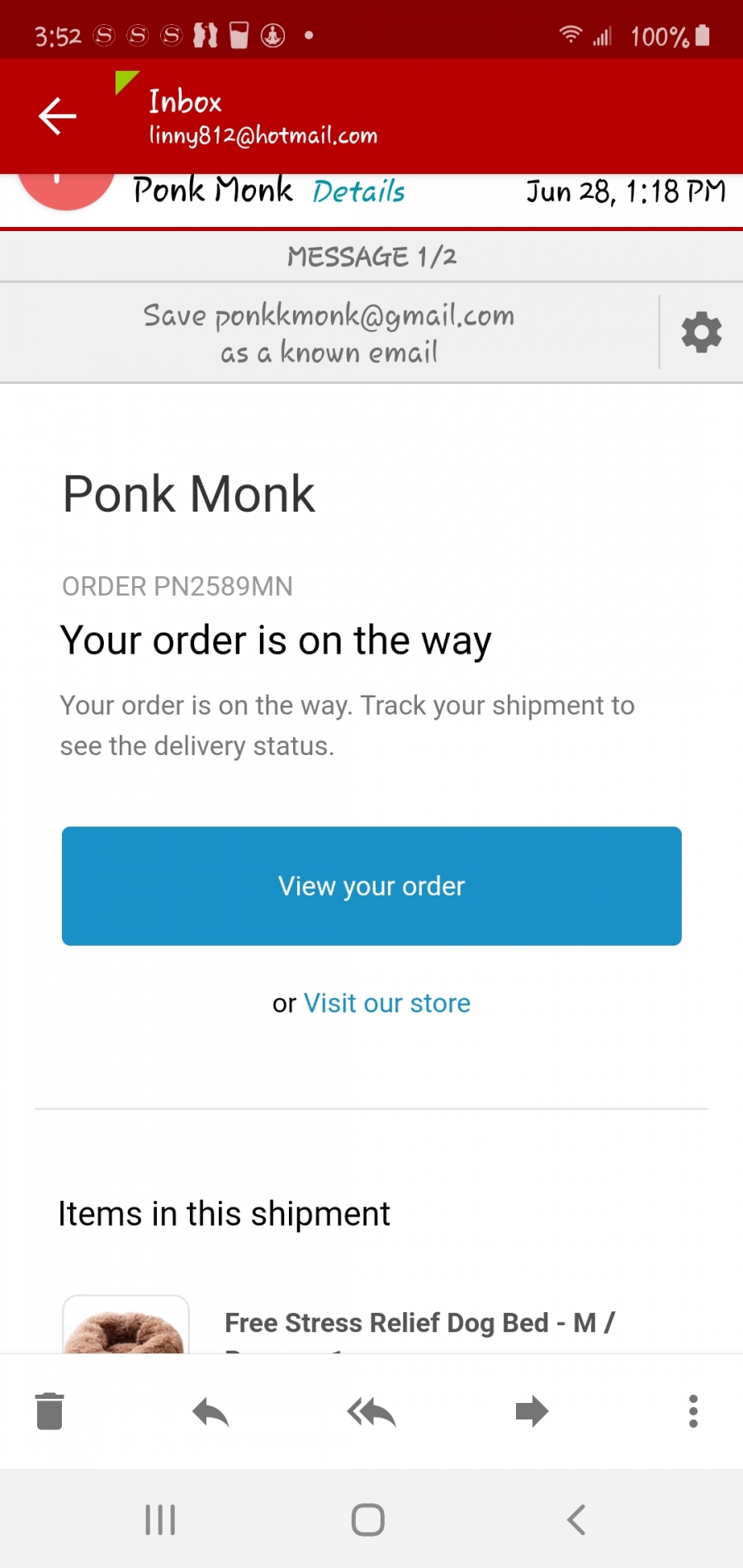Open settings gear for known email
This screenshot has height=1568, width=743.
click(701, 332)
